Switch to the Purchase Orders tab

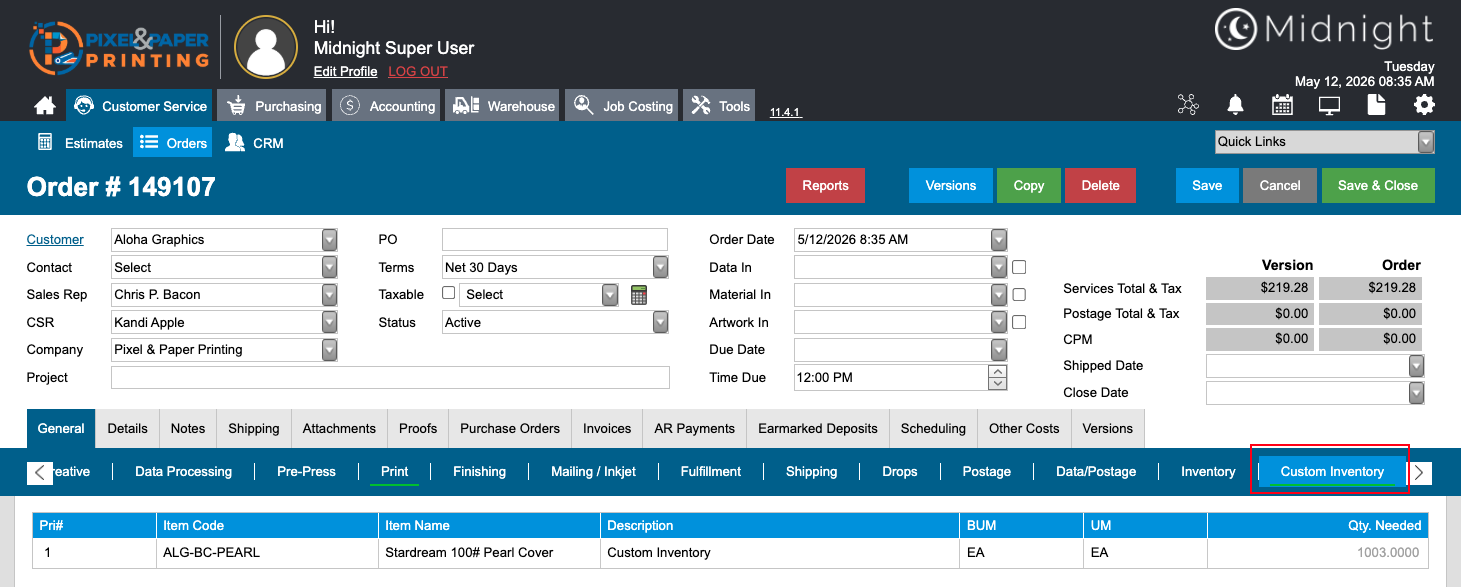pos(510,428)
